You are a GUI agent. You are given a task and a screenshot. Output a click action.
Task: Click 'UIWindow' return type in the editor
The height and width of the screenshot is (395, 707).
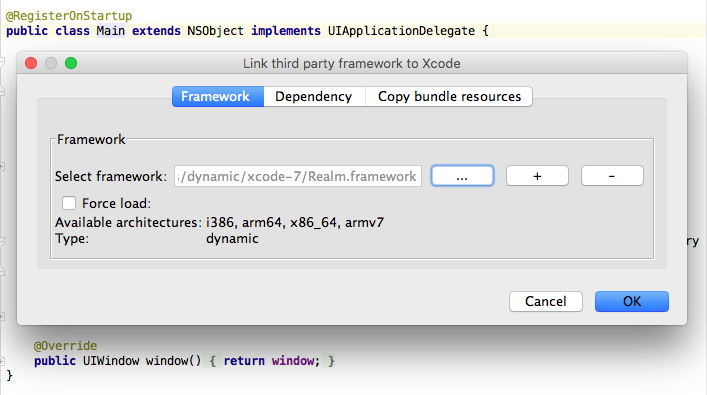pos(111,361)
